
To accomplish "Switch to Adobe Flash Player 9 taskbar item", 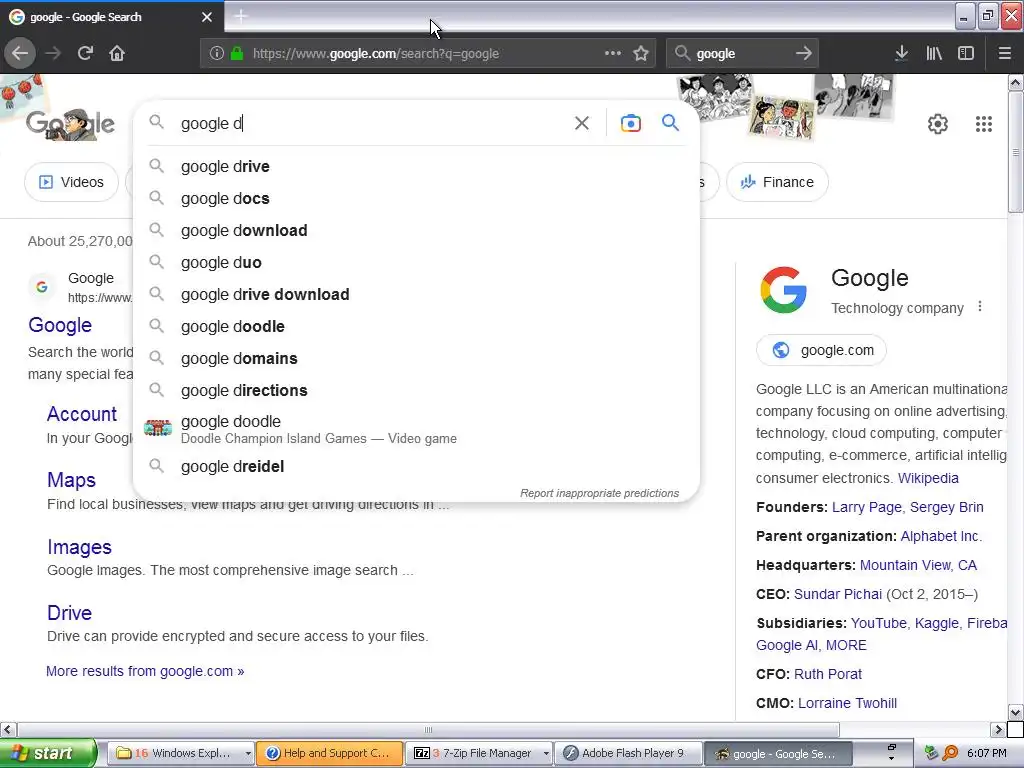I will 630,753.
